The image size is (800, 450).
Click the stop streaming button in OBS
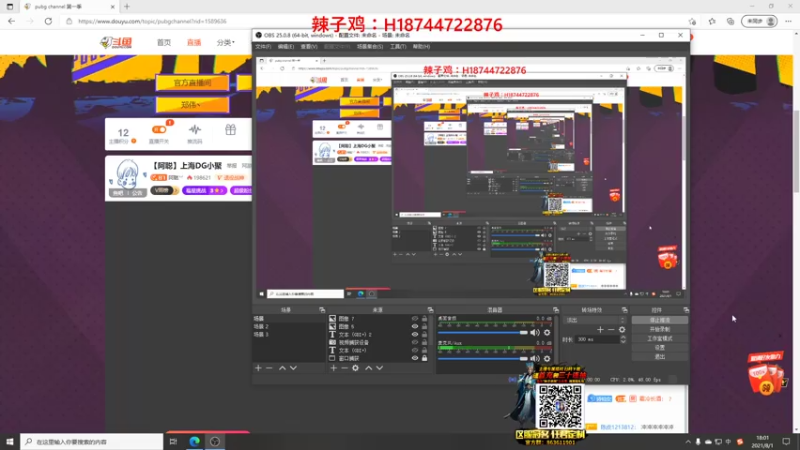[x=660, y=320]
